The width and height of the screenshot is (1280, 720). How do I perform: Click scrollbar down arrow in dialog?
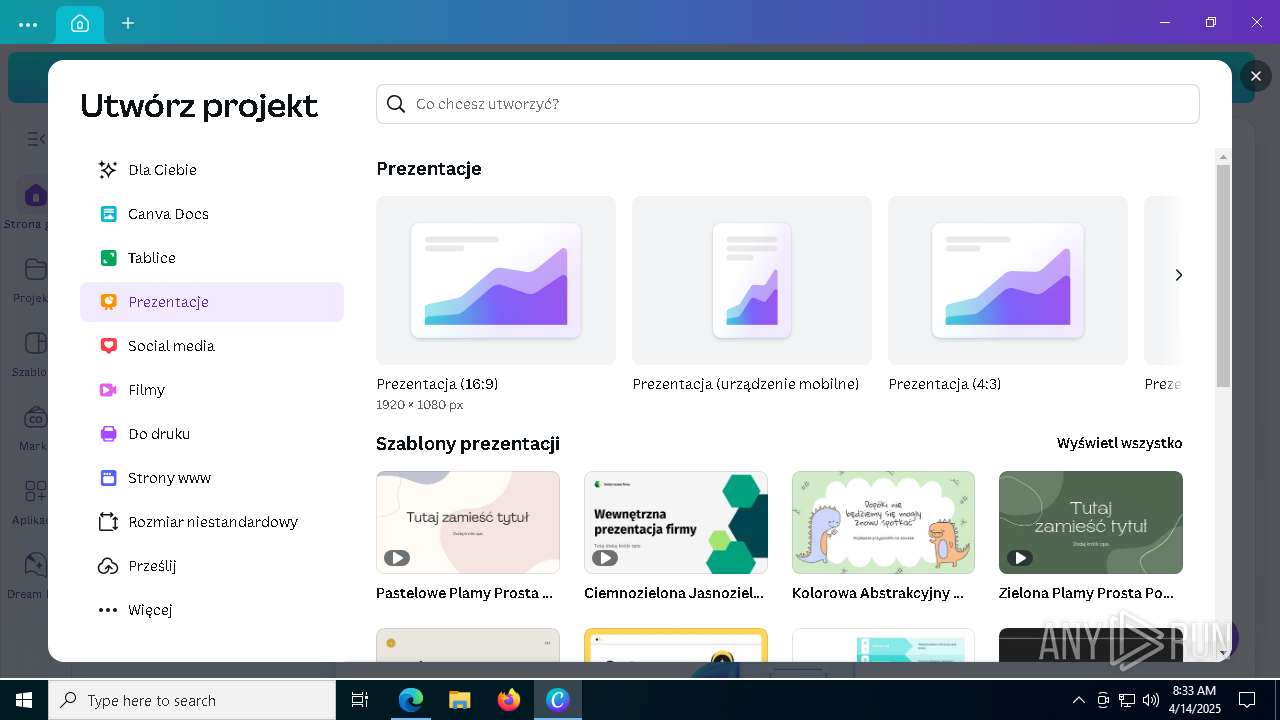point(1223,653)
